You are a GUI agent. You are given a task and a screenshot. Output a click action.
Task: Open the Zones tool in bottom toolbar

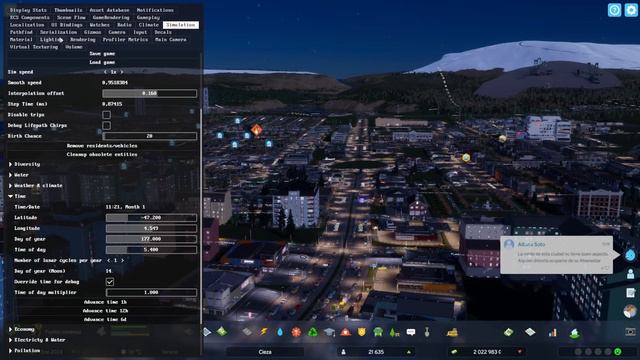pos(222,332)
